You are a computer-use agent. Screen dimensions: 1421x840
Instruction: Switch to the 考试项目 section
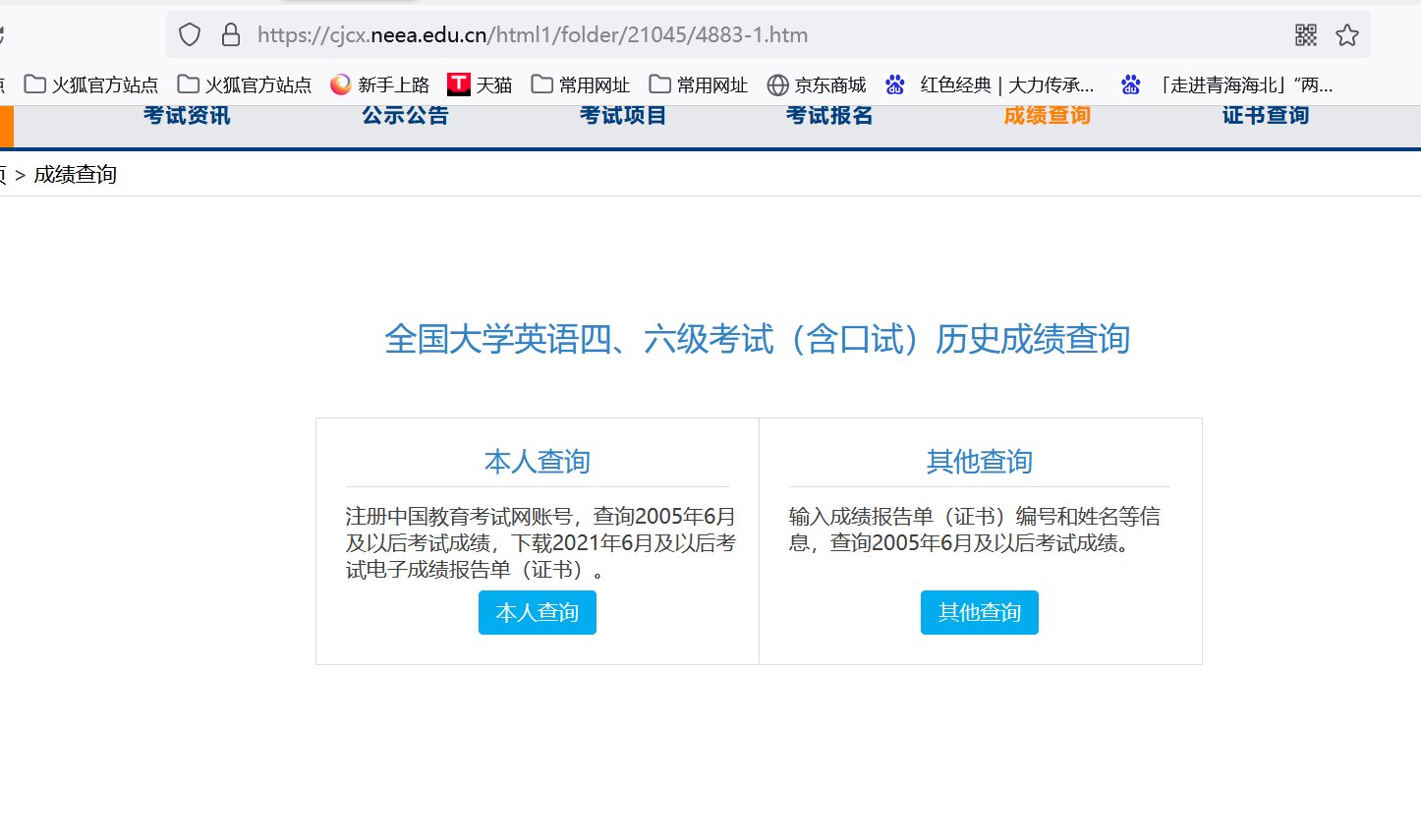tap(622, 115)
